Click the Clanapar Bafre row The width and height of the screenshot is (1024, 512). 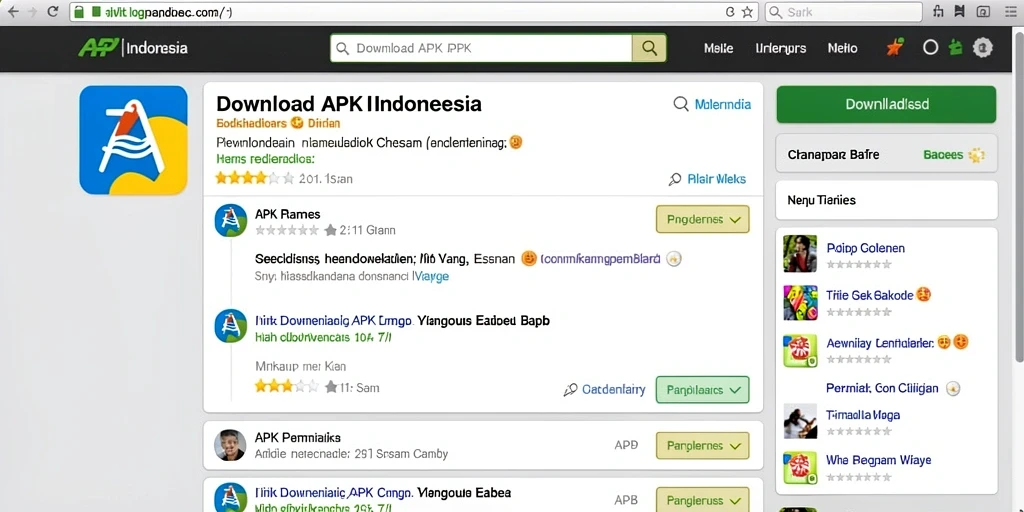[x=886, y=154]
